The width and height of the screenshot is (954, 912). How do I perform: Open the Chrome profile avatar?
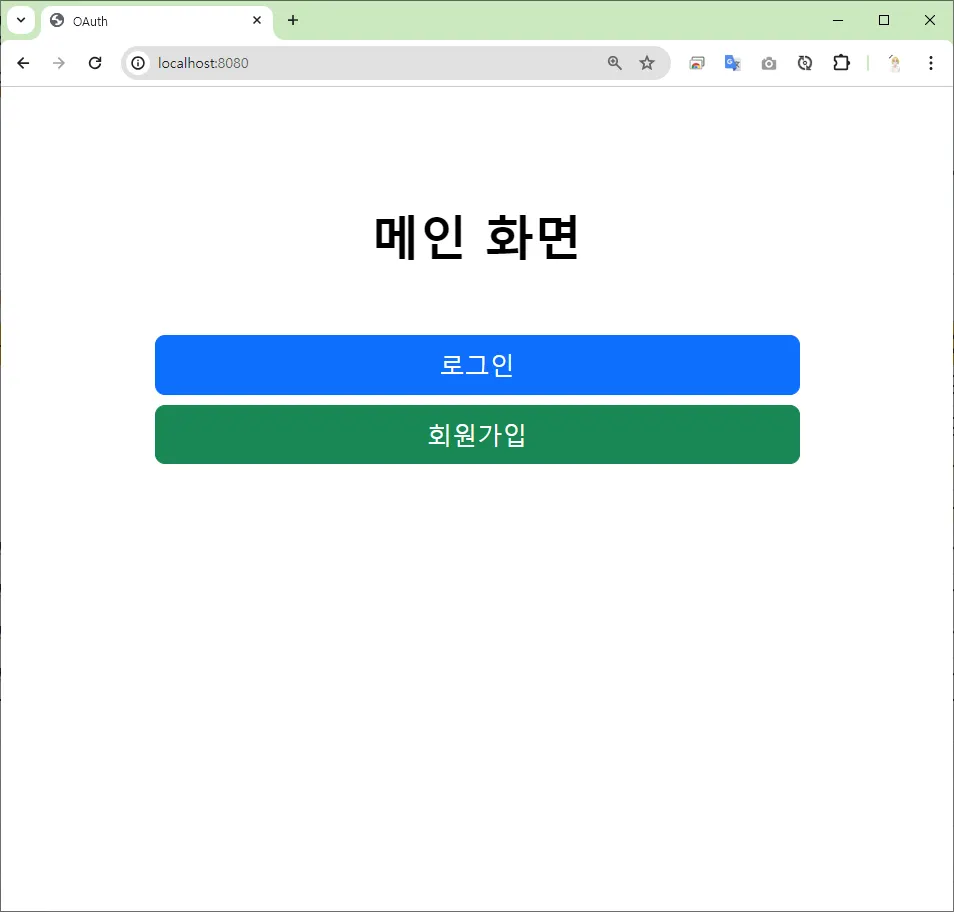(x=894, y=63)
